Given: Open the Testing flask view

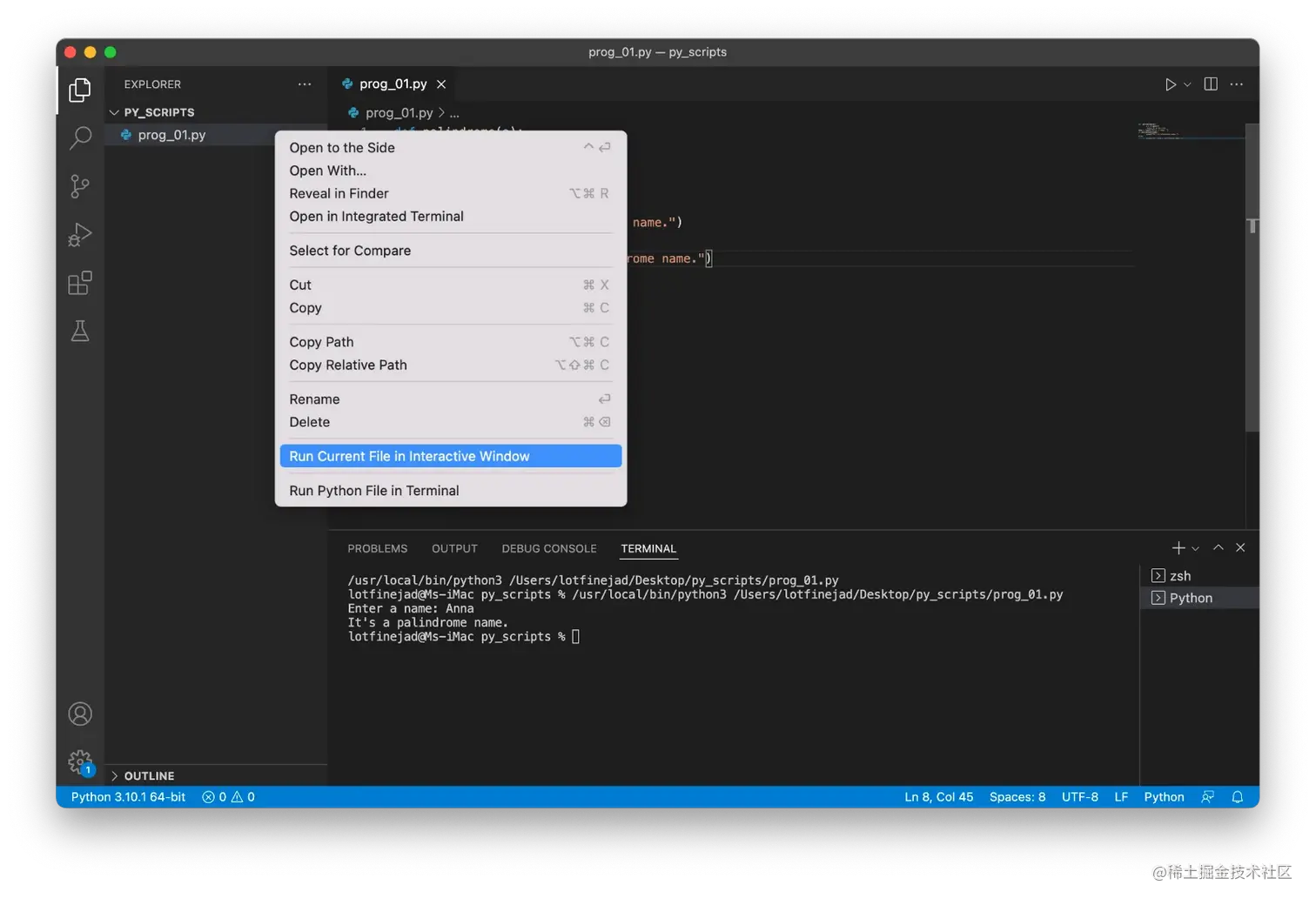Looking at the screenshot, I should pyautogui.click(x=80, y=331).
